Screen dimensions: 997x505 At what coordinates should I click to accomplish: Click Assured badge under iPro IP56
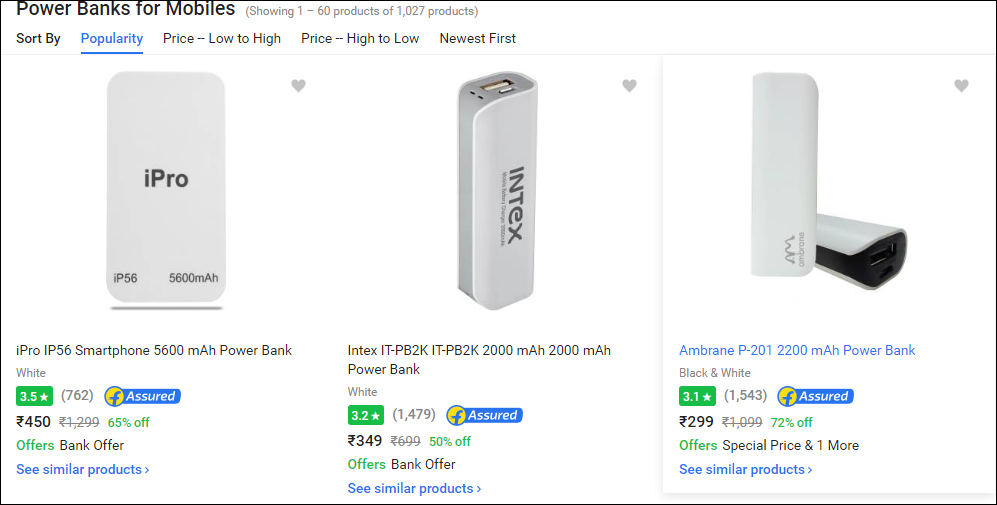tap(143, 396)
